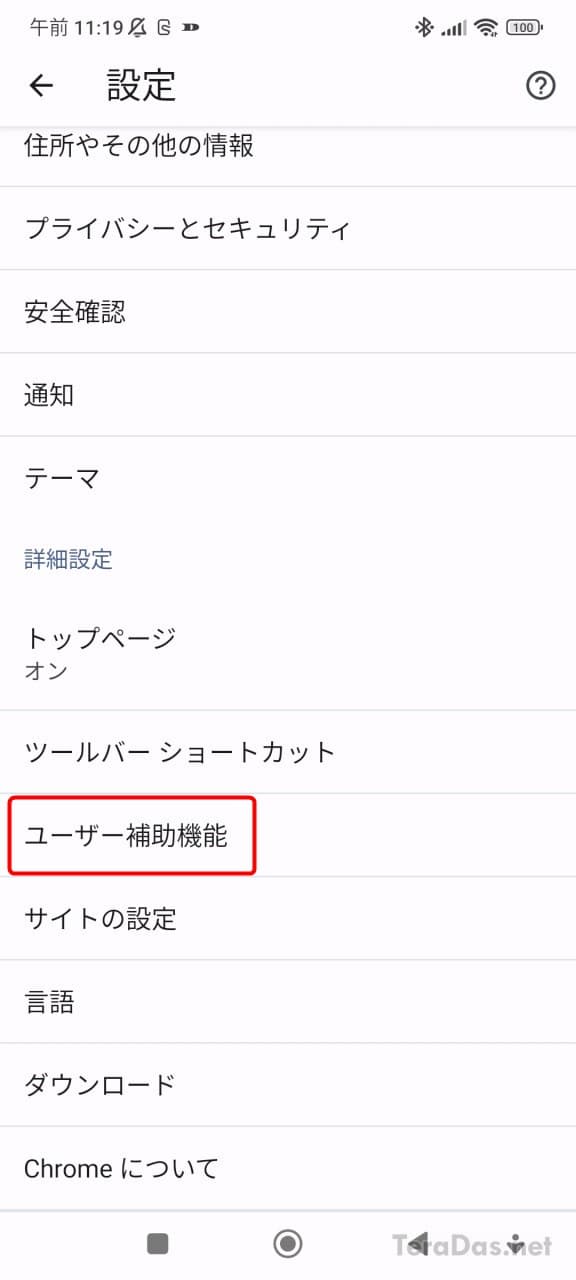Tap the Android back triangle icon
576x1280 pixels.
tap(418, 1243)
